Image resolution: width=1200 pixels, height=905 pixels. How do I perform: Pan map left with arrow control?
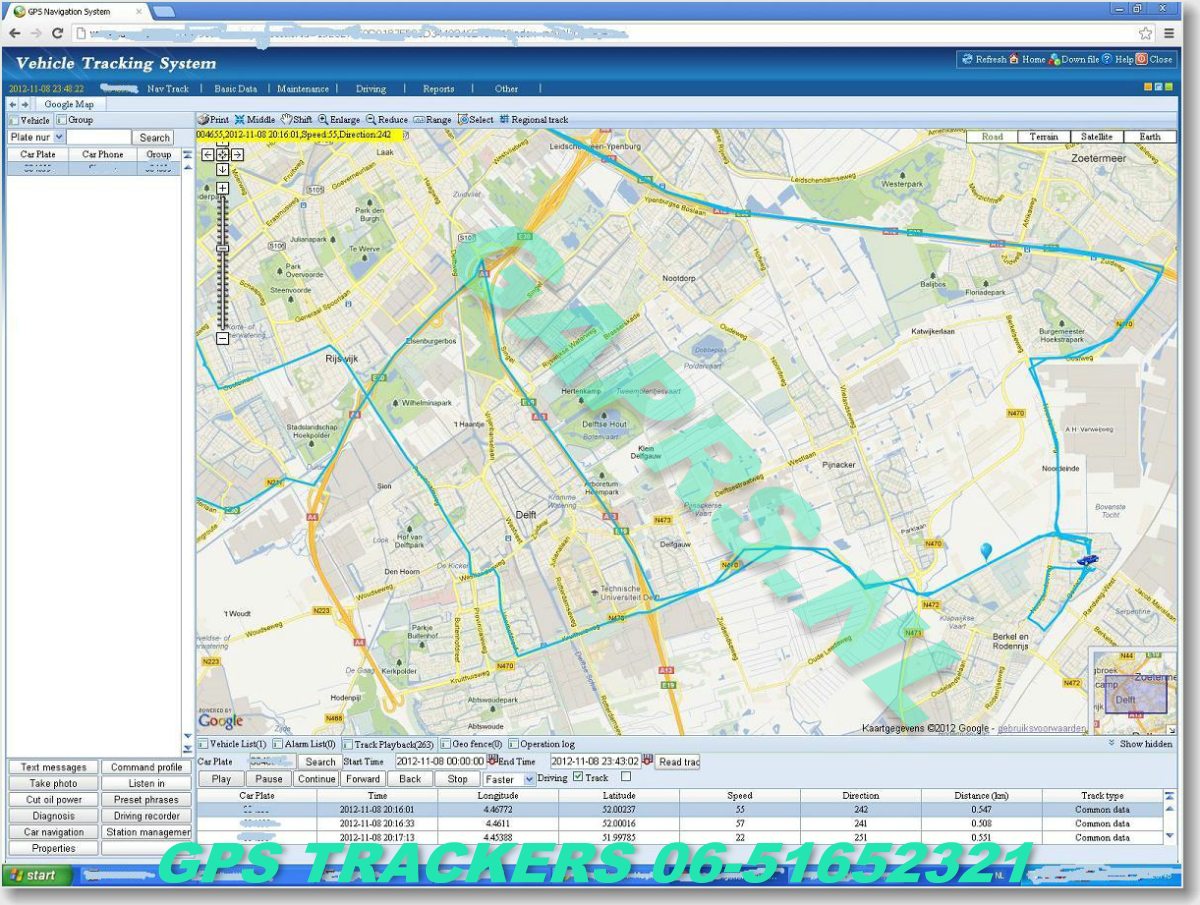click(208, 154)
